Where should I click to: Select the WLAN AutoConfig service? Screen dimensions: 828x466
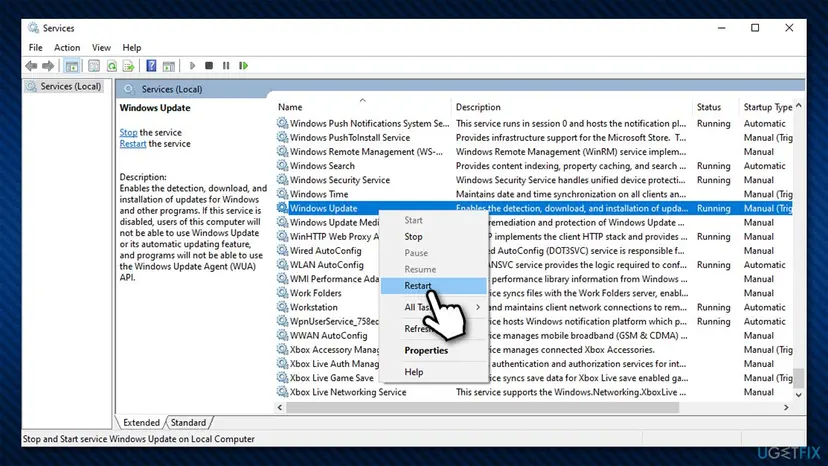(326, 265)
